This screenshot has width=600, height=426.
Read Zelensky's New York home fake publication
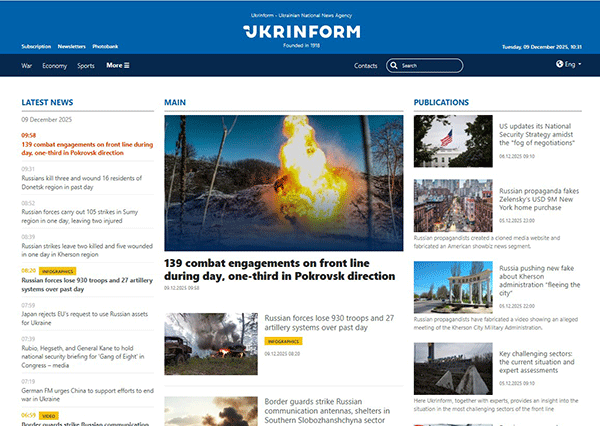click(x=539, y=199)
